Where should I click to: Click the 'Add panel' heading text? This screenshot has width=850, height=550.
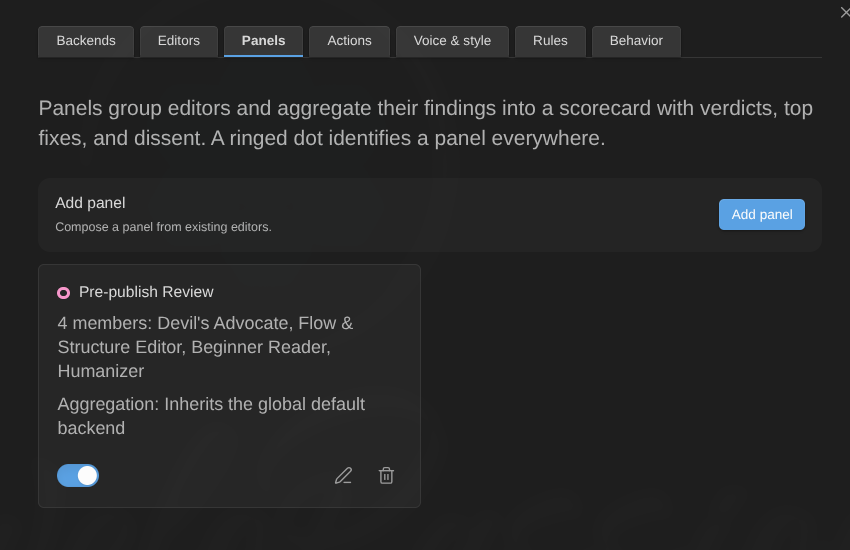(90, 203)
